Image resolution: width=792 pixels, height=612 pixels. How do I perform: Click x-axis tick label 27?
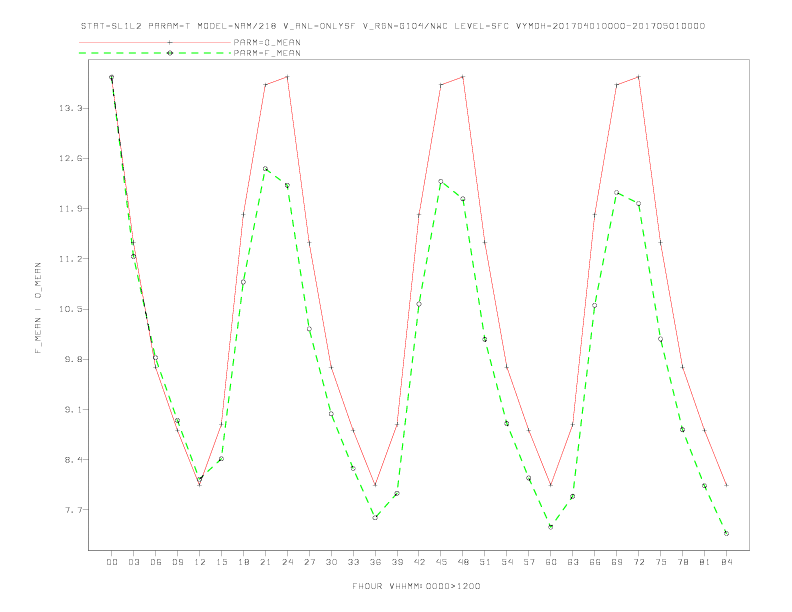tap(309, 562)
